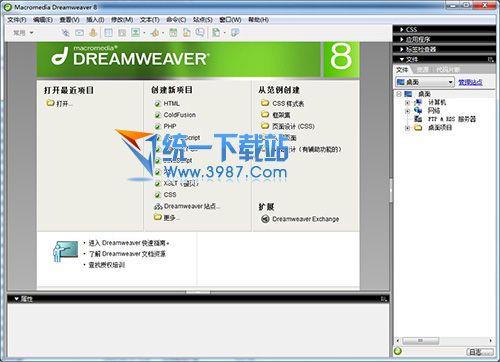Collapse the 属性 panel
Viewport: 500px width, 362px height.
pos(16,299)
